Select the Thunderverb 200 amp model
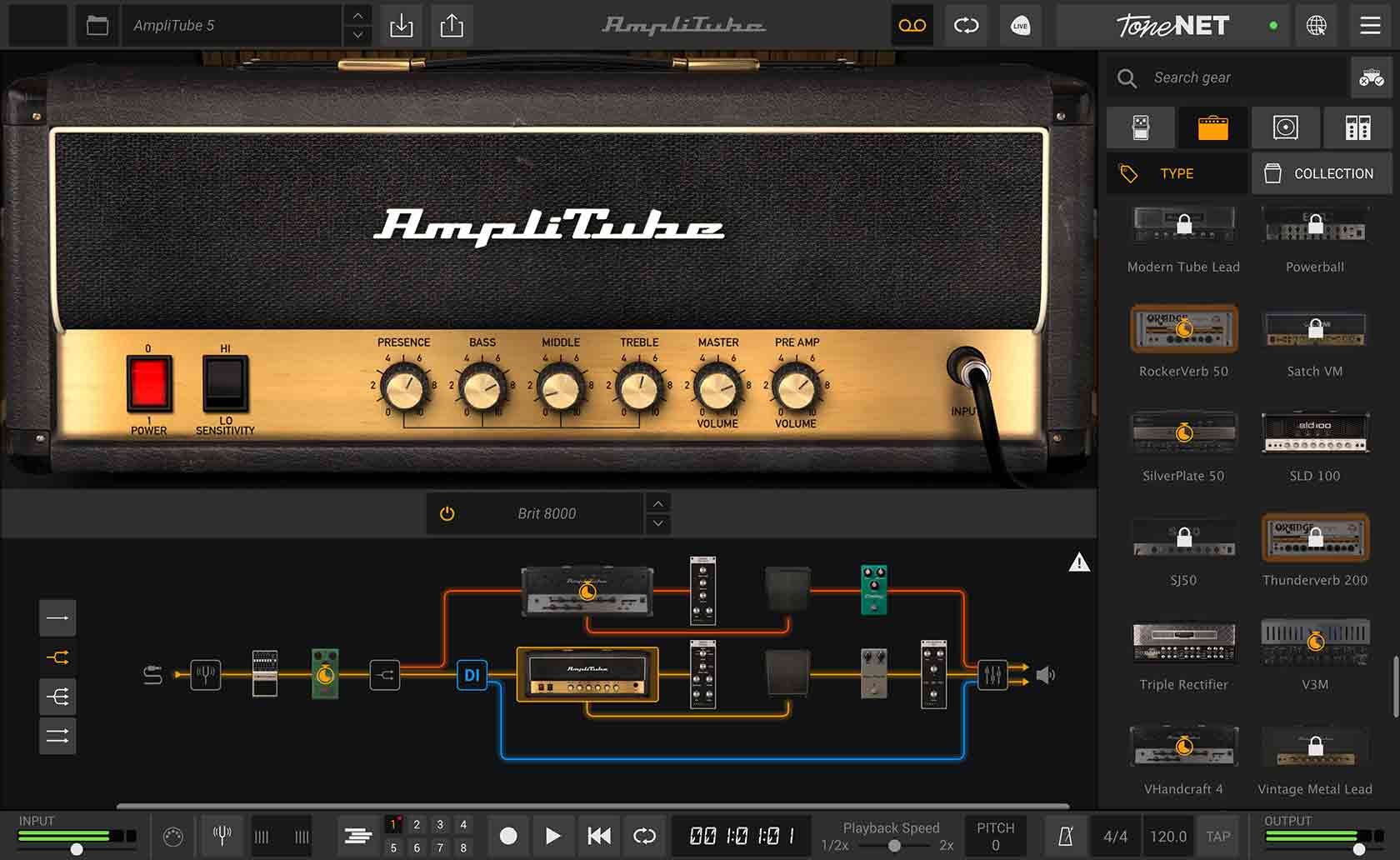 [1315, 538]
